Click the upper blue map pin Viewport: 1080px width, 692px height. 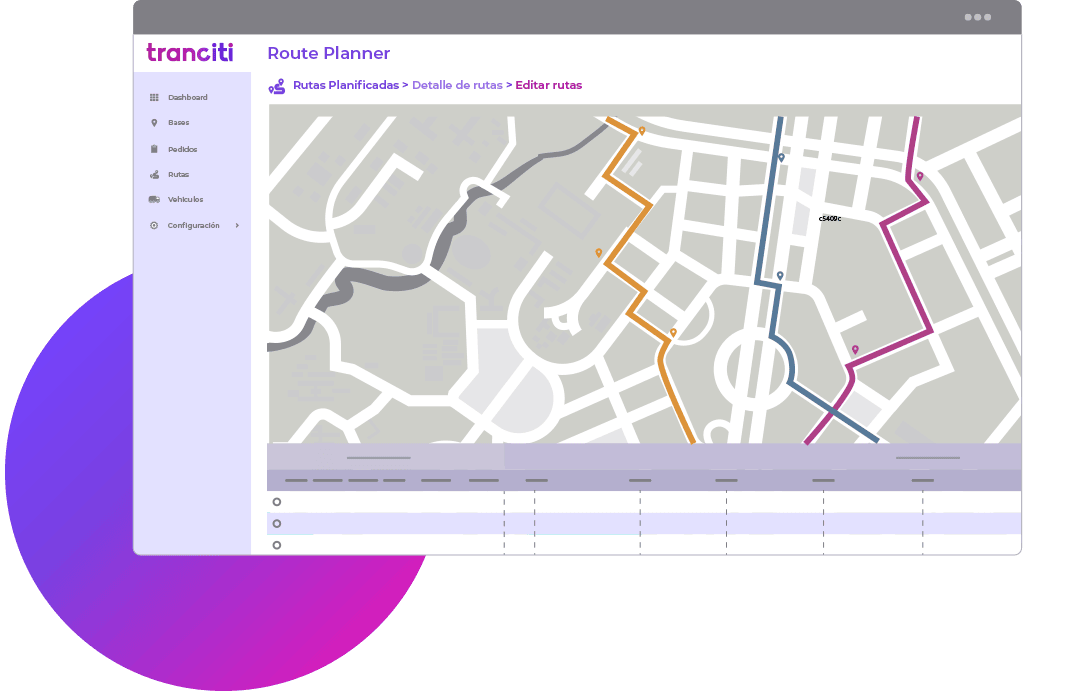point(781,158)
